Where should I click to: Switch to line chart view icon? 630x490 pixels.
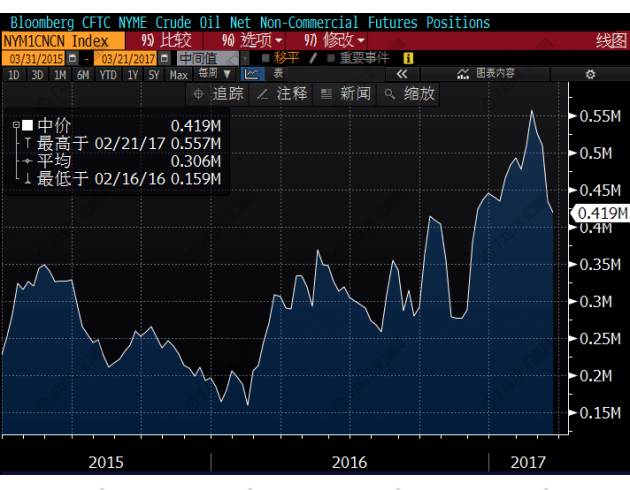pyautogui.click(x=250, y=74)
